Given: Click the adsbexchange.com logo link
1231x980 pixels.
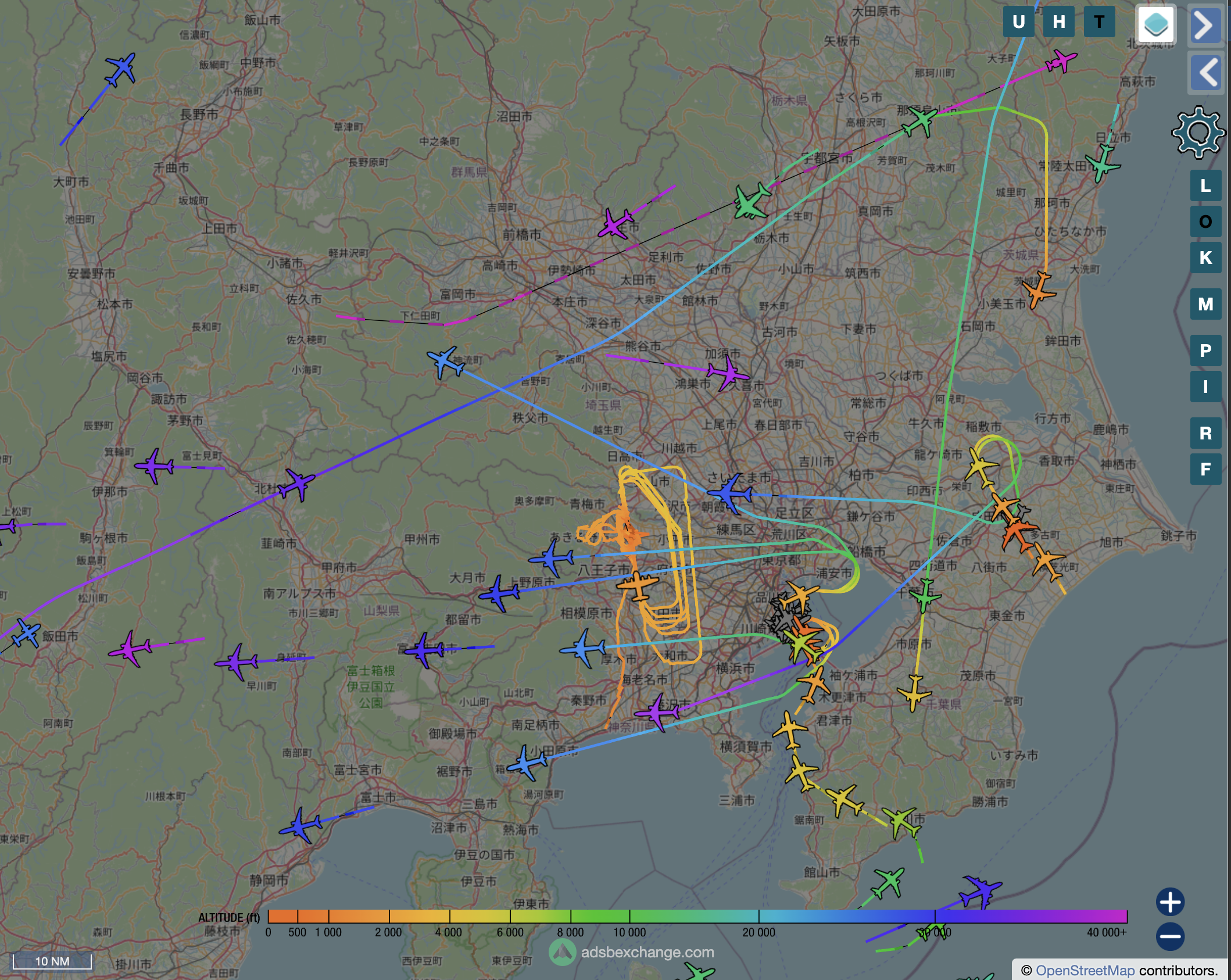Looking at the screenshot, I should click(632, 952).
